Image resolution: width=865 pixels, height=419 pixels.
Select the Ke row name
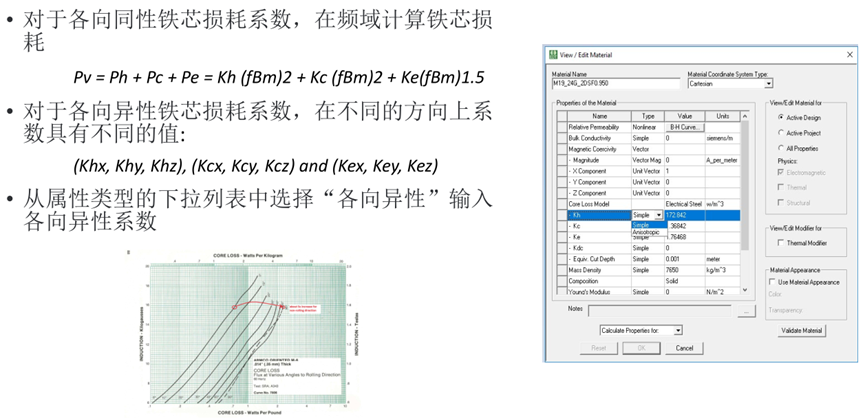click(x=599, y=237)
